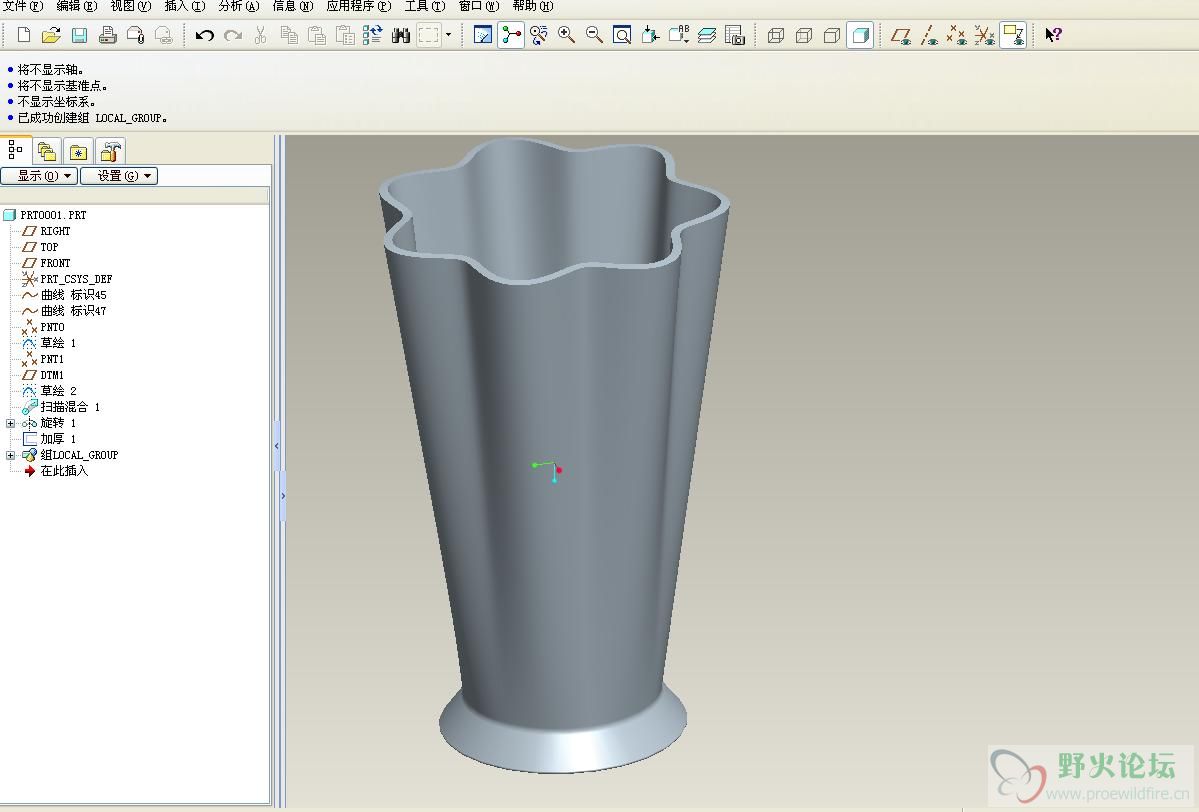Switch to the Connections navigator tab
Image resolution: width=1199 pixels, height=812 pixels.
pos(109,151)
